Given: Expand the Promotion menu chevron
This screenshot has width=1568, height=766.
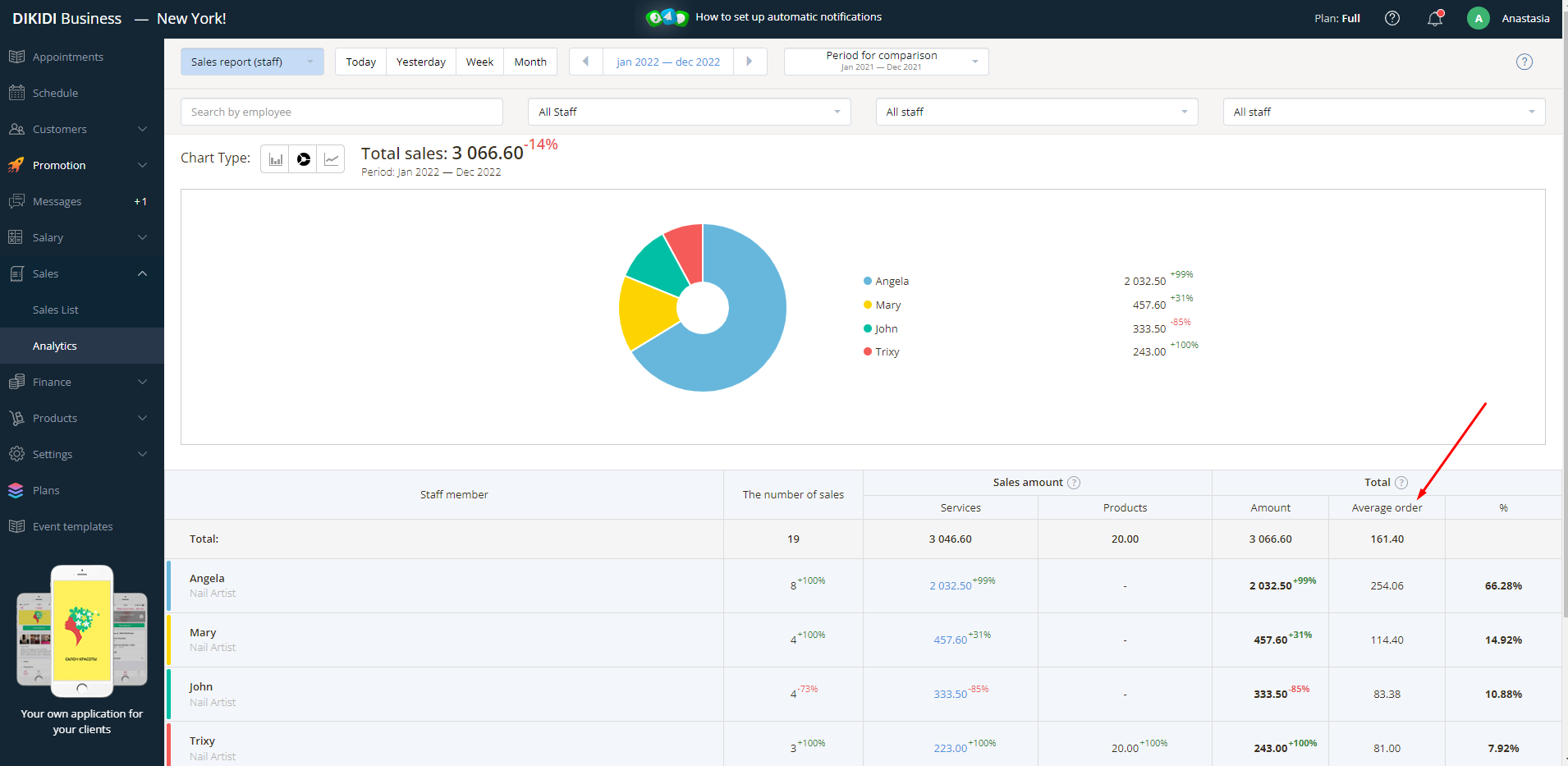Looking at the screenshot, I should click(x=143, y=165).
